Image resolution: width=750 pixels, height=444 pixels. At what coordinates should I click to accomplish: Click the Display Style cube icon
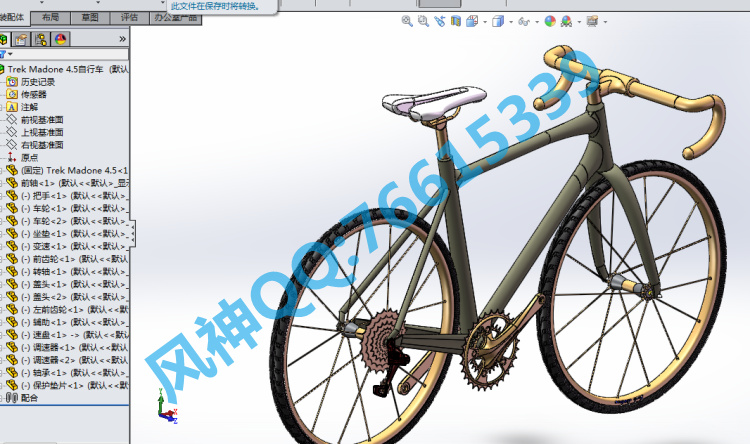498,21
